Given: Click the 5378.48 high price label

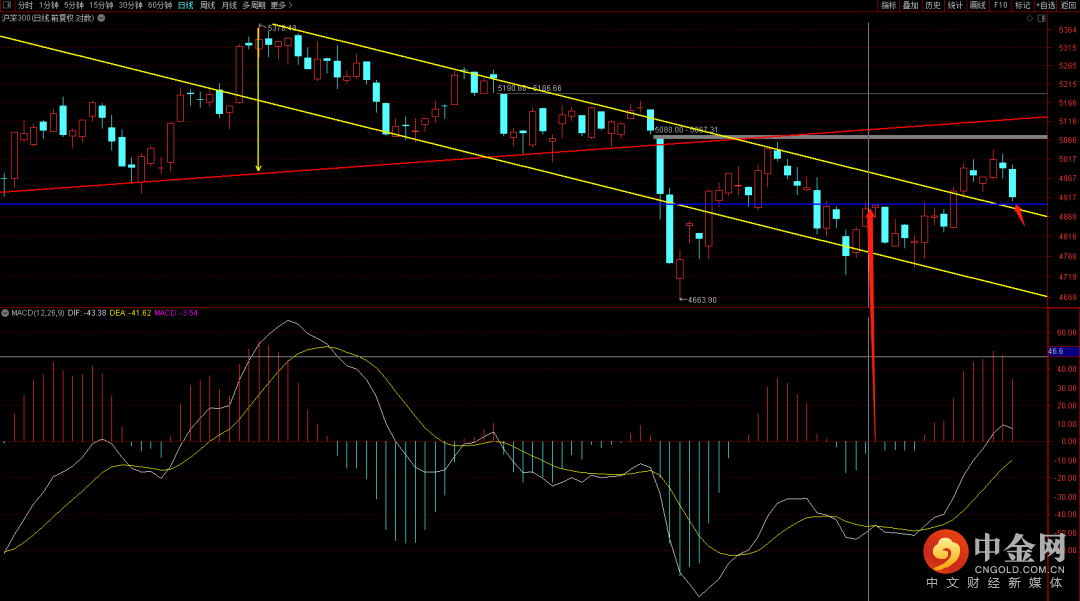Looking at the screenshot, I should click(282, 28).
